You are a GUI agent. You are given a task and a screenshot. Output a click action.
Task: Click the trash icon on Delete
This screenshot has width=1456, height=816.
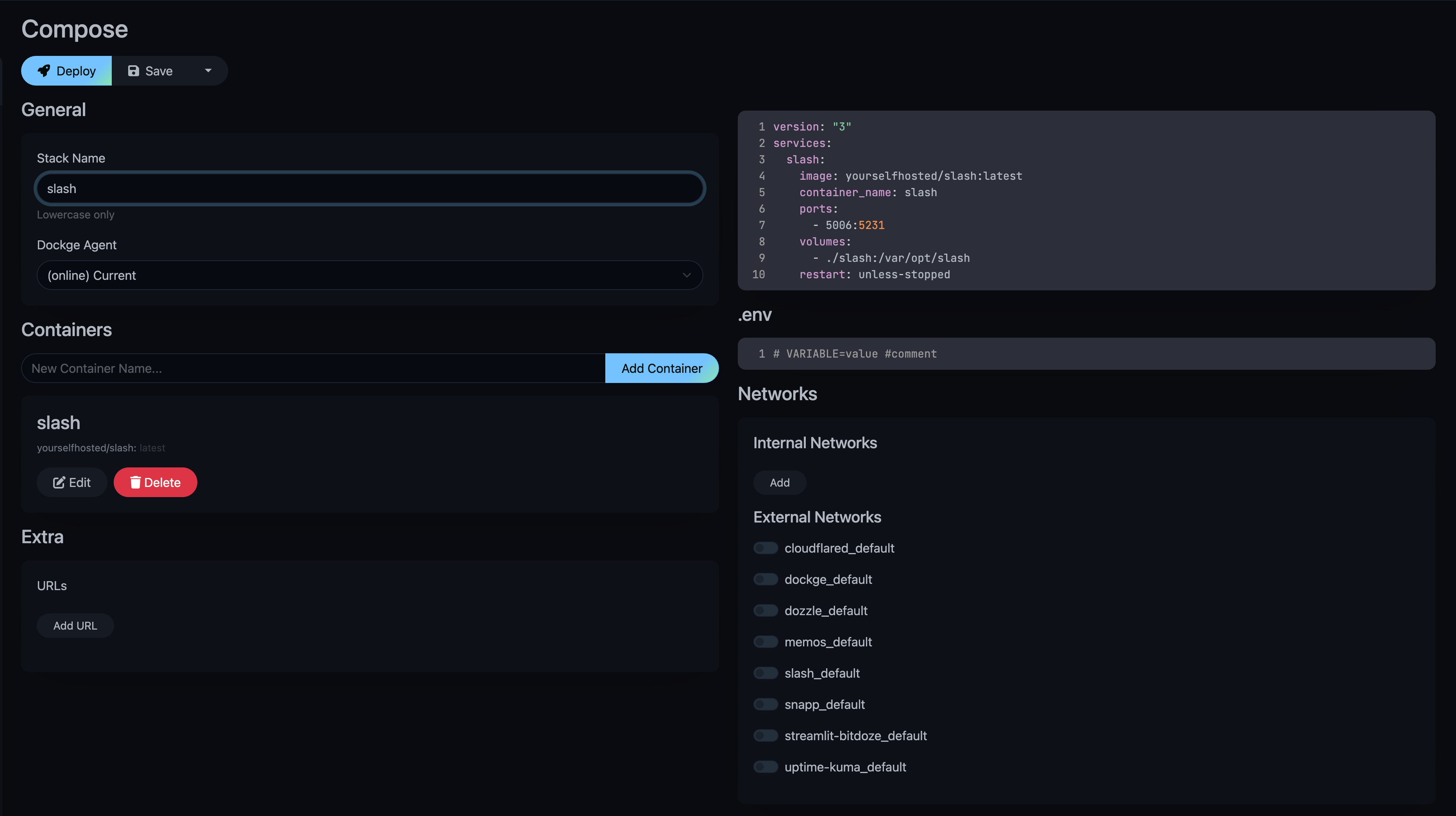point(135,483)
